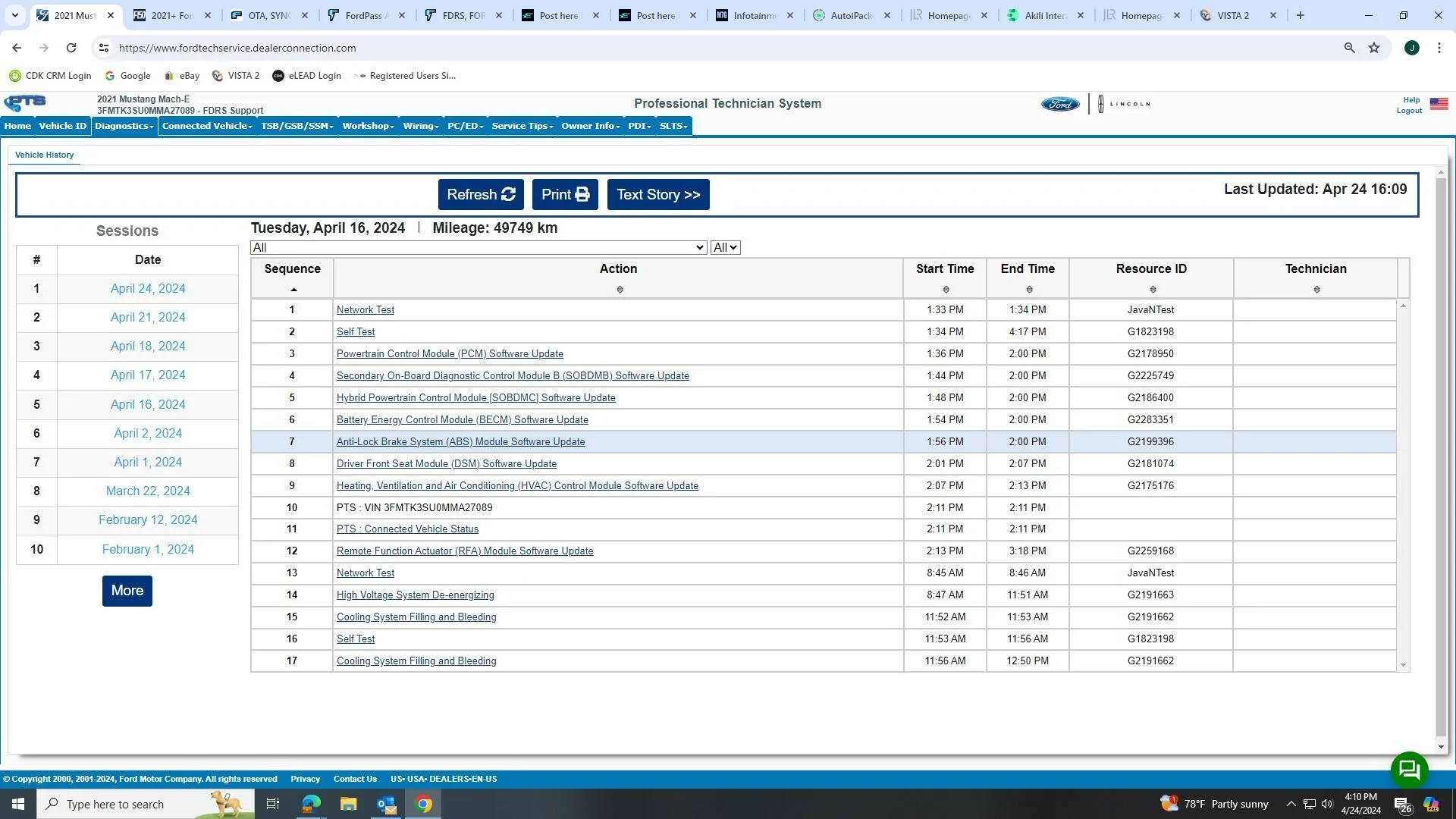Click Text Story button
The width and height of the screenshot is (1456, 819).
pyautogui.click(x=658, y=195)
